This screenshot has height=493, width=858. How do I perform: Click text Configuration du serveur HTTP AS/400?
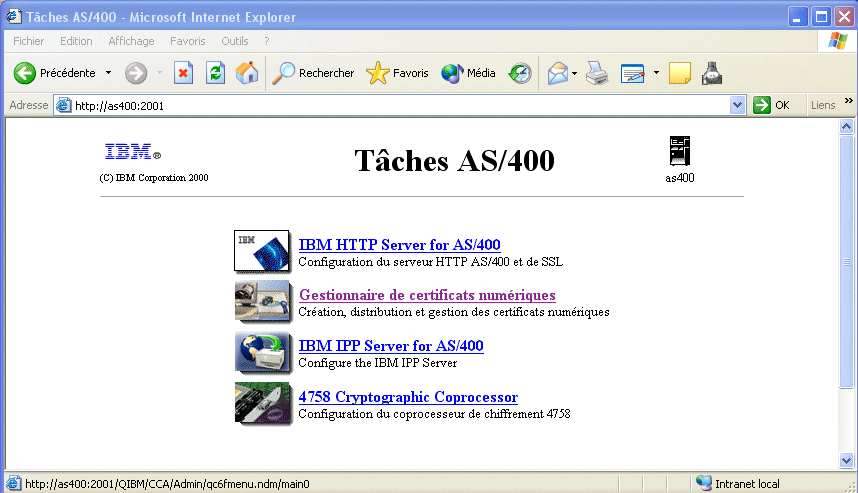point(404,262)
